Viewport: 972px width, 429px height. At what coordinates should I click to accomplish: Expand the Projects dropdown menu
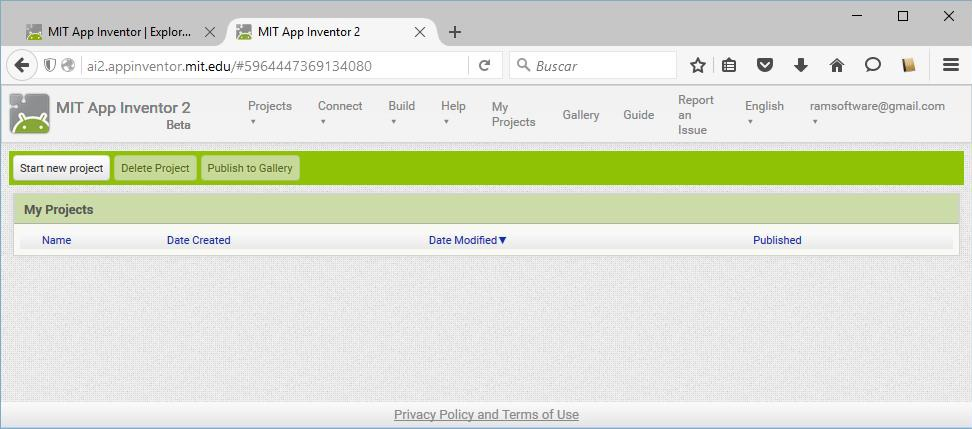pyautogui.click(x=269, y=113)
